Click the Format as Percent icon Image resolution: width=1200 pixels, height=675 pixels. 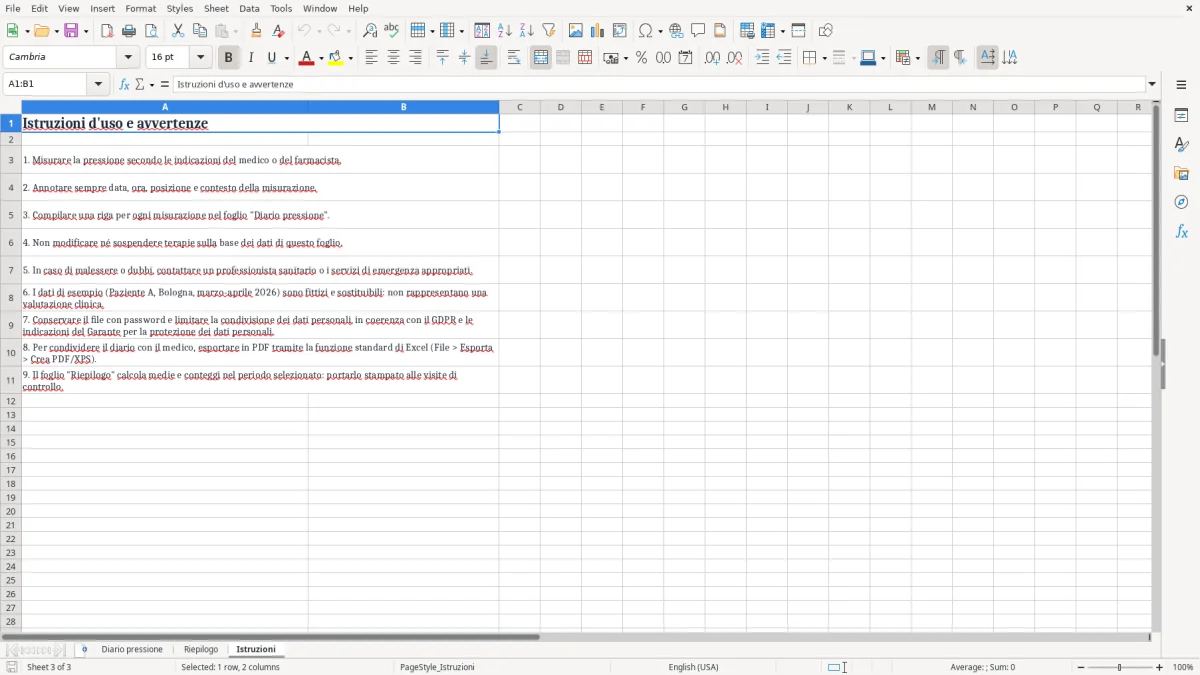pos(641,58)
